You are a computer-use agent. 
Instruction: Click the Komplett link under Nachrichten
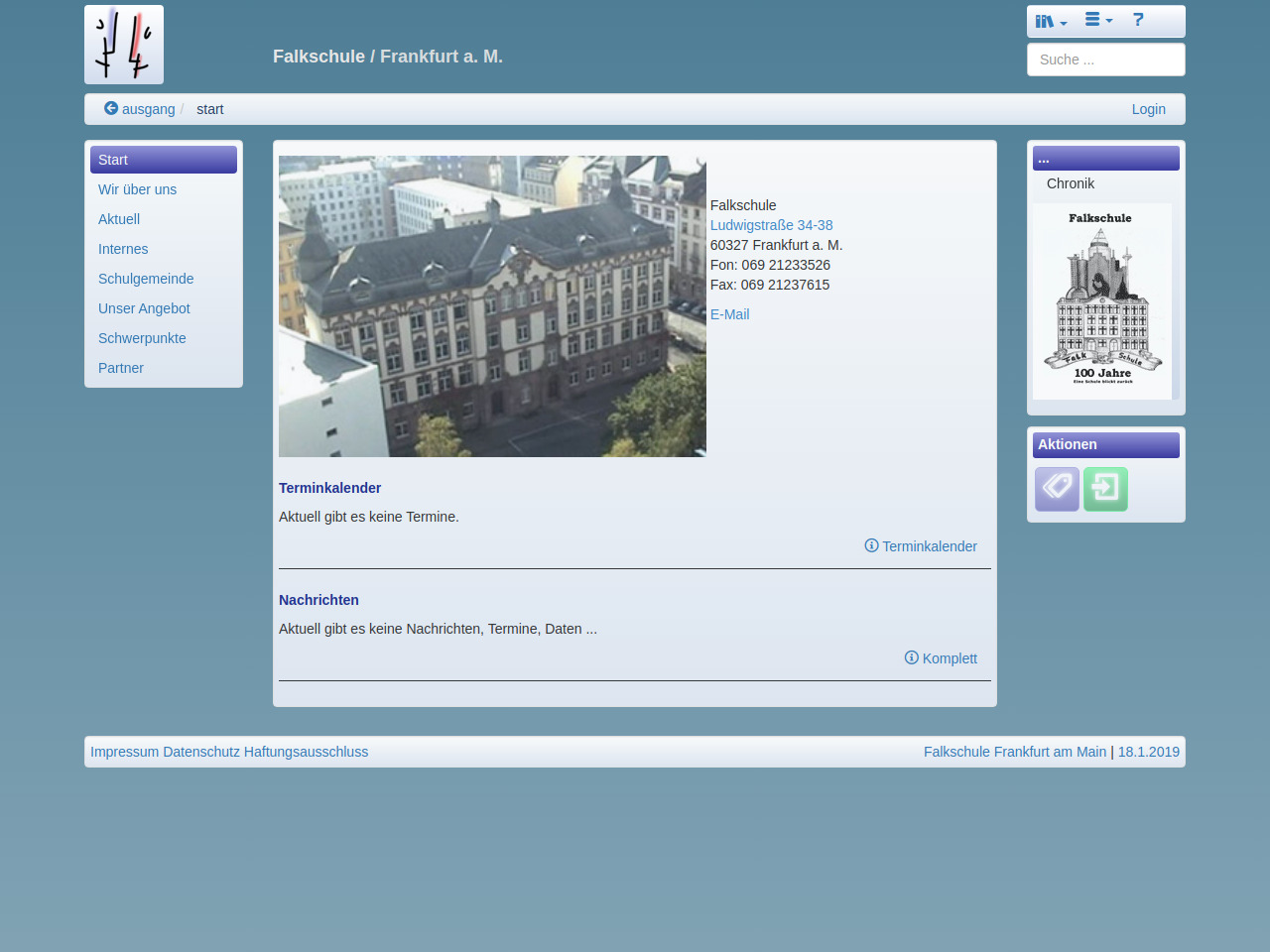(x=941, y=658)
